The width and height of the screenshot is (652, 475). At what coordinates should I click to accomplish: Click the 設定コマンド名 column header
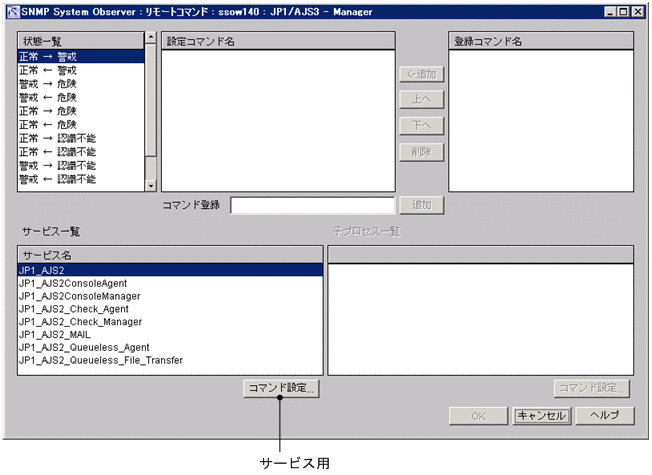[x=278, y=41]
